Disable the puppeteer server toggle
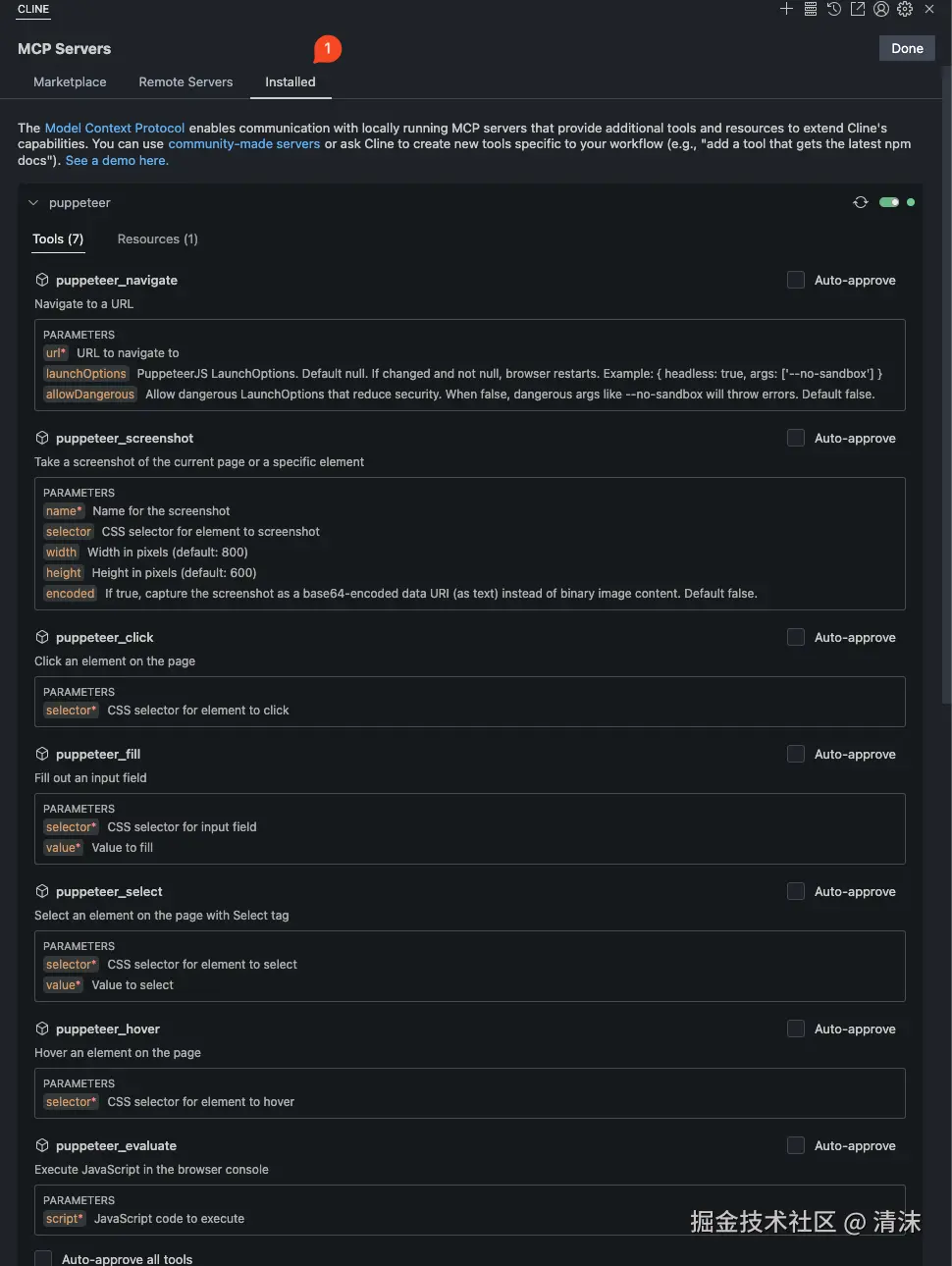Image resolution: width=952 pixels, height=1266 pixels. 889,202
